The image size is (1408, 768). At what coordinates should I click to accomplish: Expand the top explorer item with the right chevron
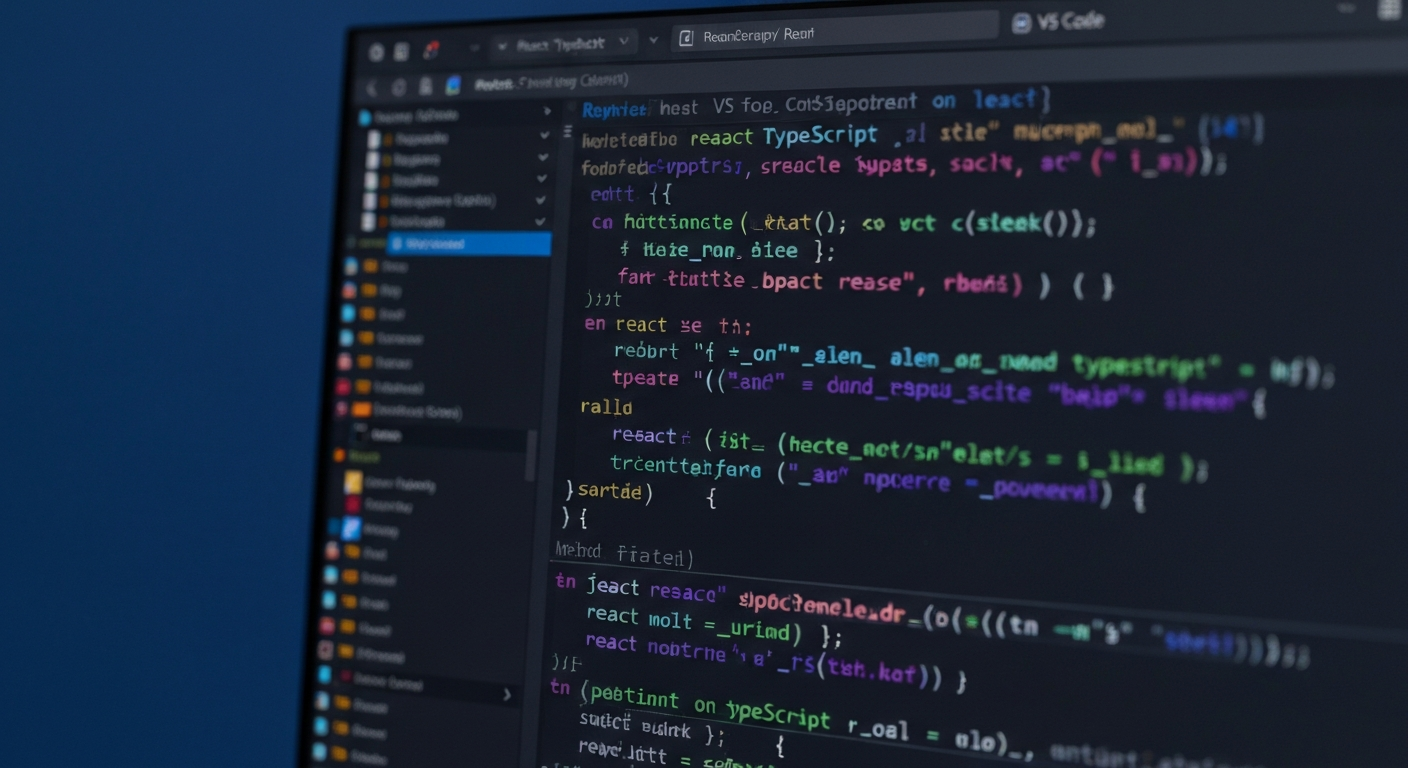pyautogui.click(x=547, y=111)
